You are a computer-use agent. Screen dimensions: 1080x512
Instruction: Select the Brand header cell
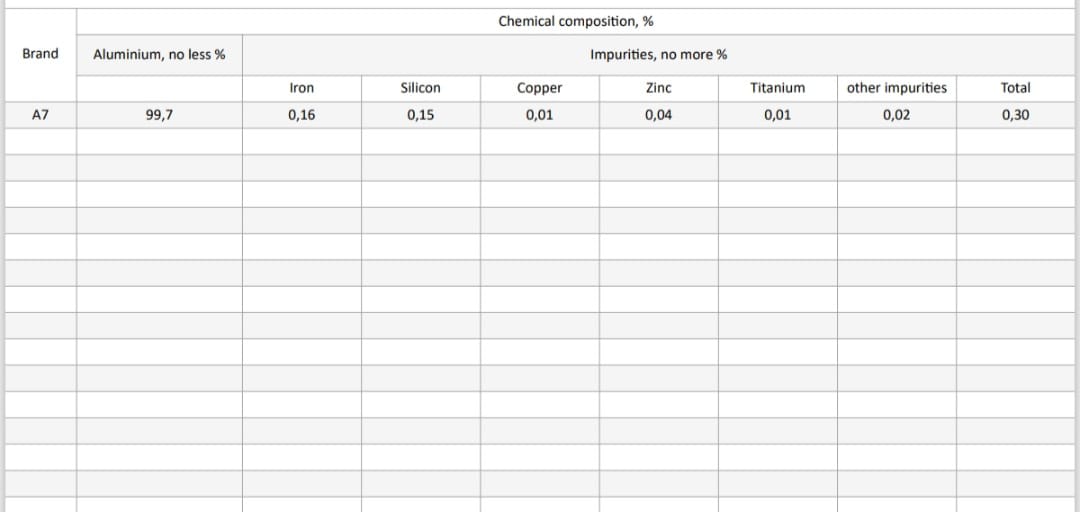41,54
